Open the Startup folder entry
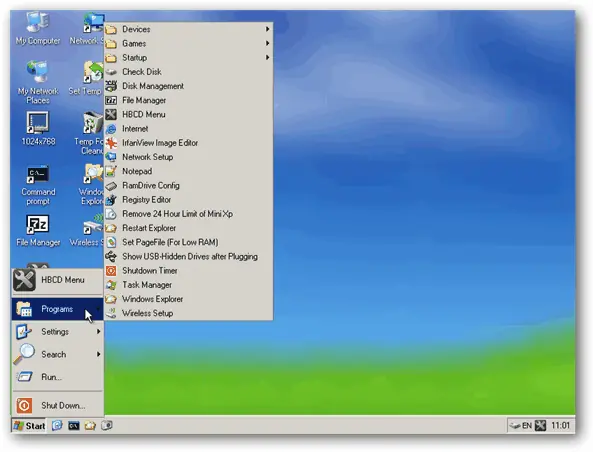This screenshot has width=593, height=452. [x=188, y=57]
